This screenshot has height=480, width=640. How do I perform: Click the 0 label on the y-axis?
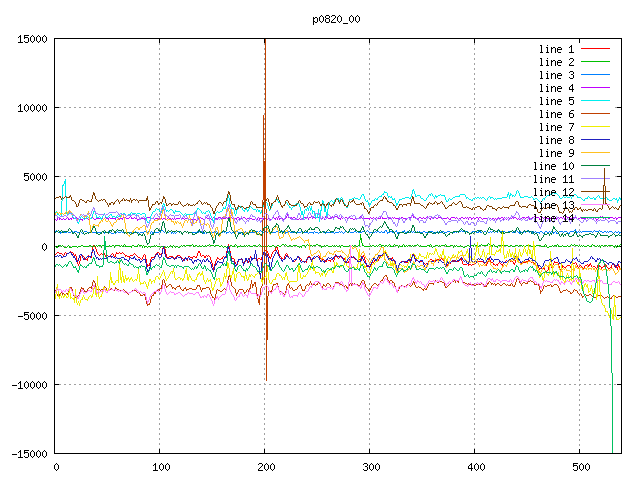(x=45, y=247)
